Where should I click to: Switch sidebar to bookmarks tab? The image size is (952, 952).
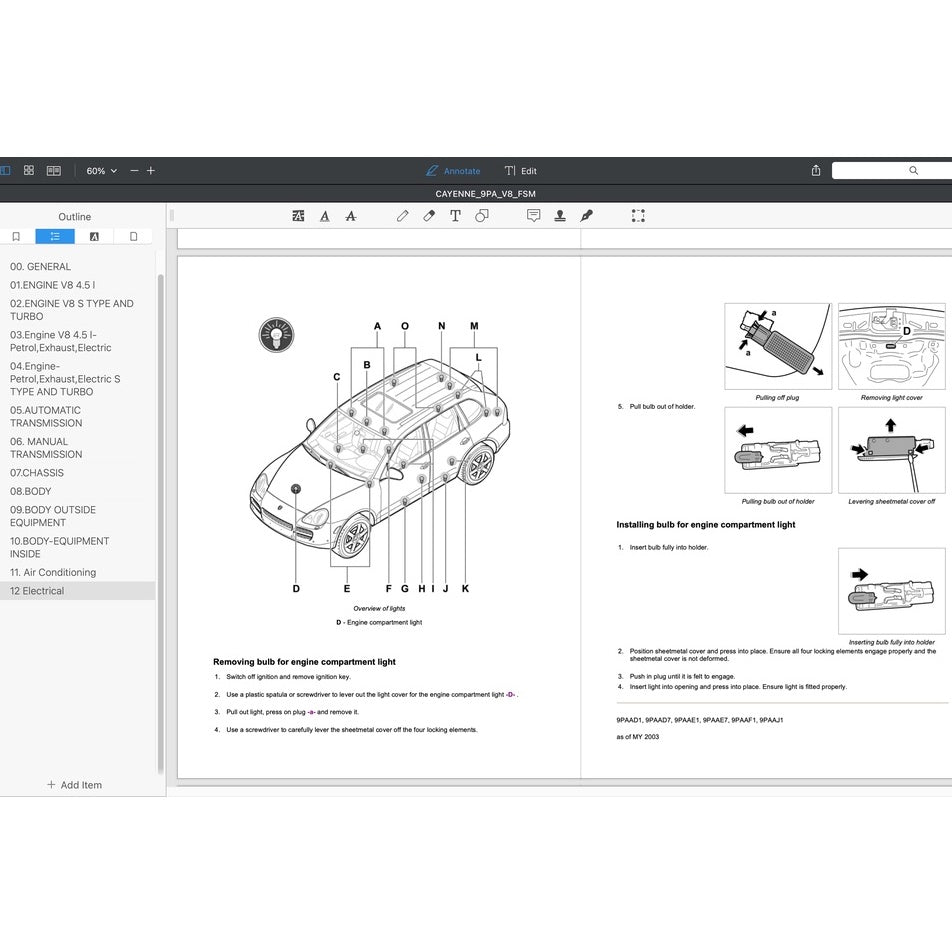pos(16,237)
